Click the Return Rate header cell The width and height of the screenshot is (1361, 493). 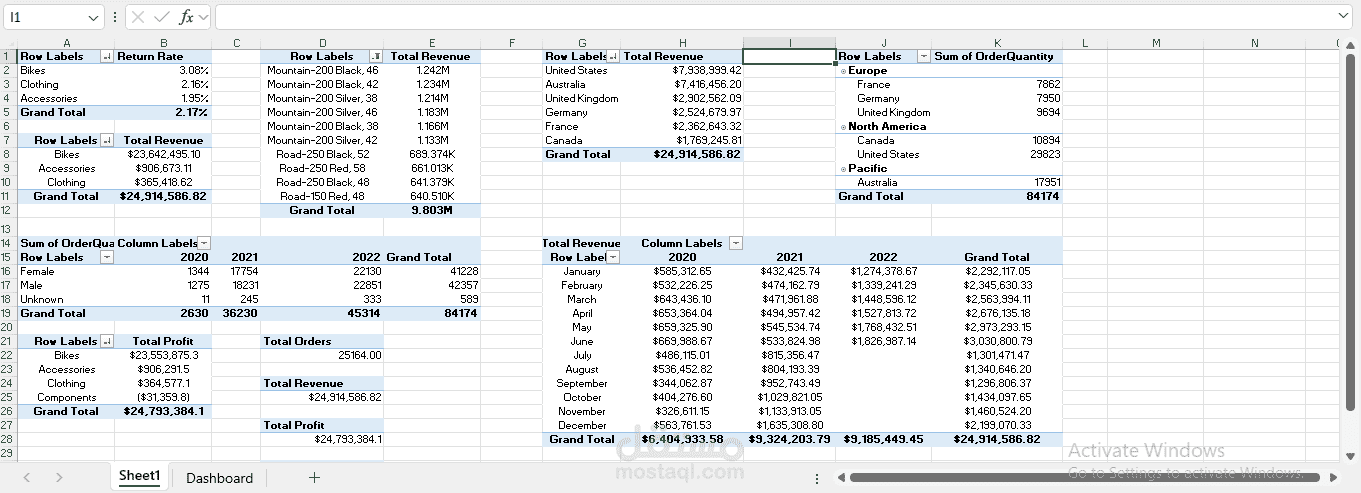tap(163, 57)
